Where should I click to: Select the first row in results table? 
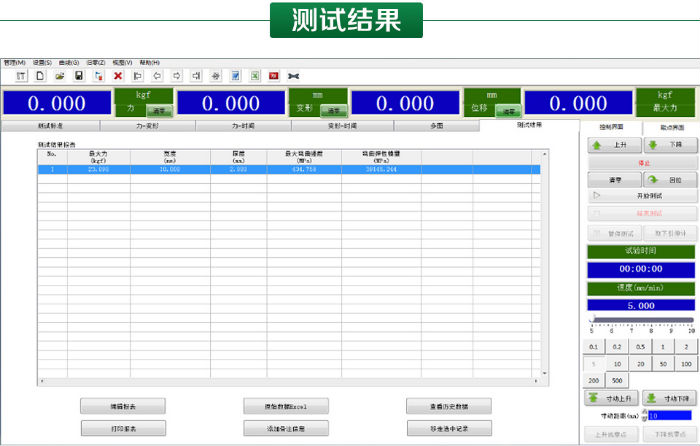click(290, 170)
